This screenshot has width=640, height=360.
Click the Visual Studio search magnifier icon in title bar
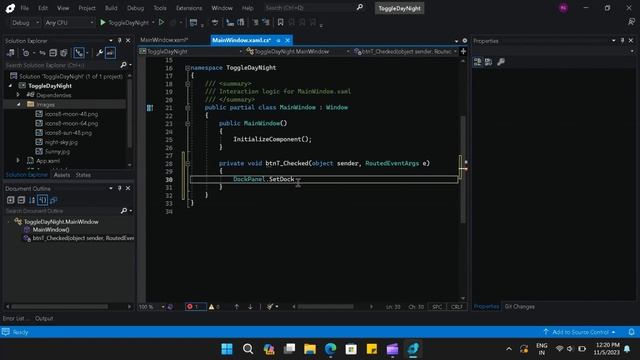(360, 7)
